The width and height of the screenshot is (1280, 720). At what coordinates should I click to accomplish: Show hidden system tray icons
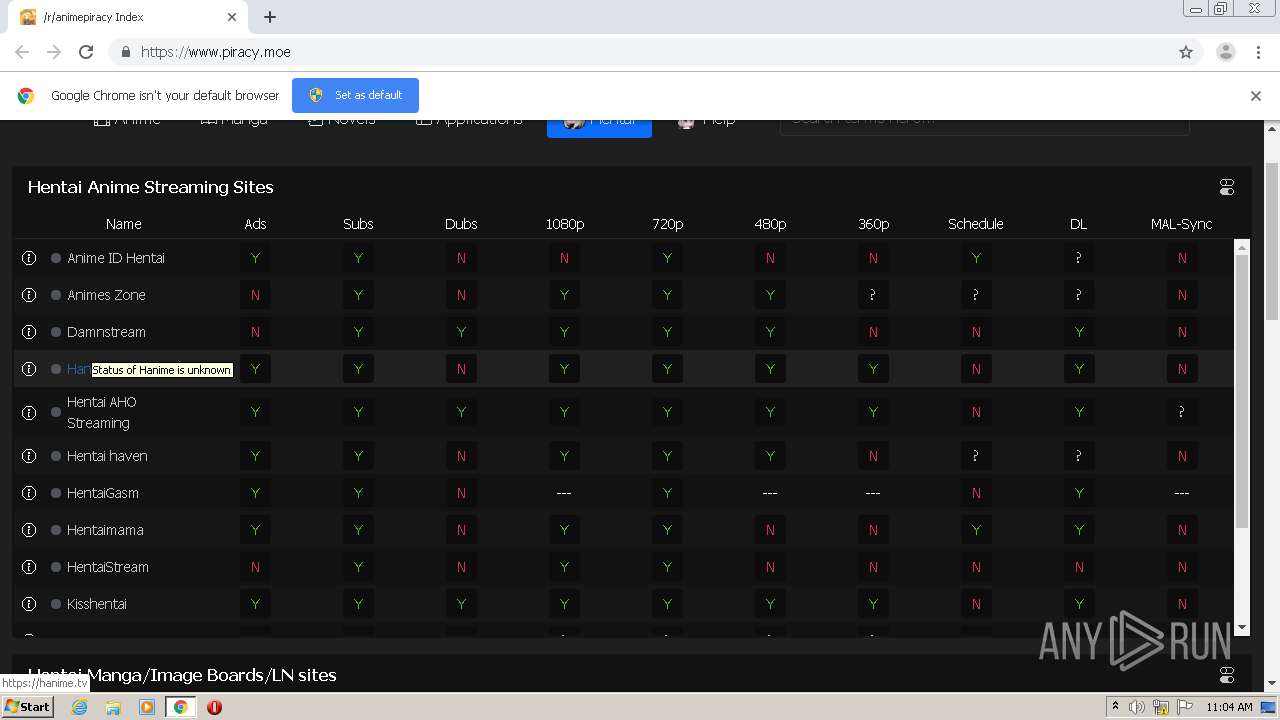point(1115,707)
